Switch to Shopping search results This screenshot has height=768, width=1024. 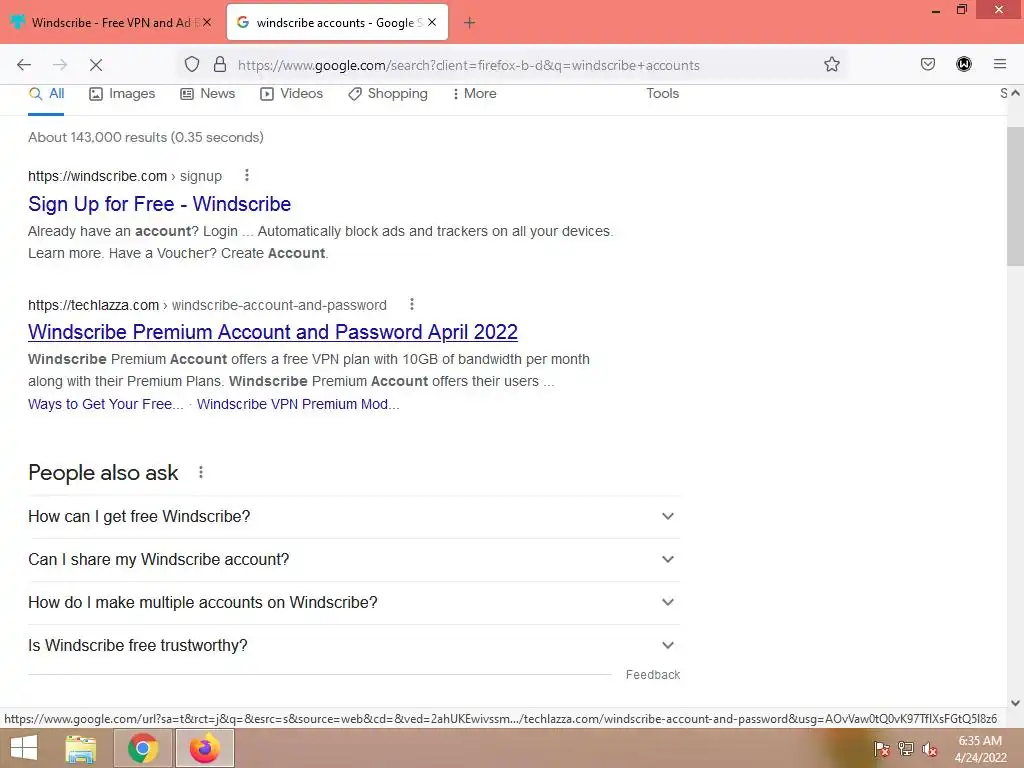pos(388,93)
